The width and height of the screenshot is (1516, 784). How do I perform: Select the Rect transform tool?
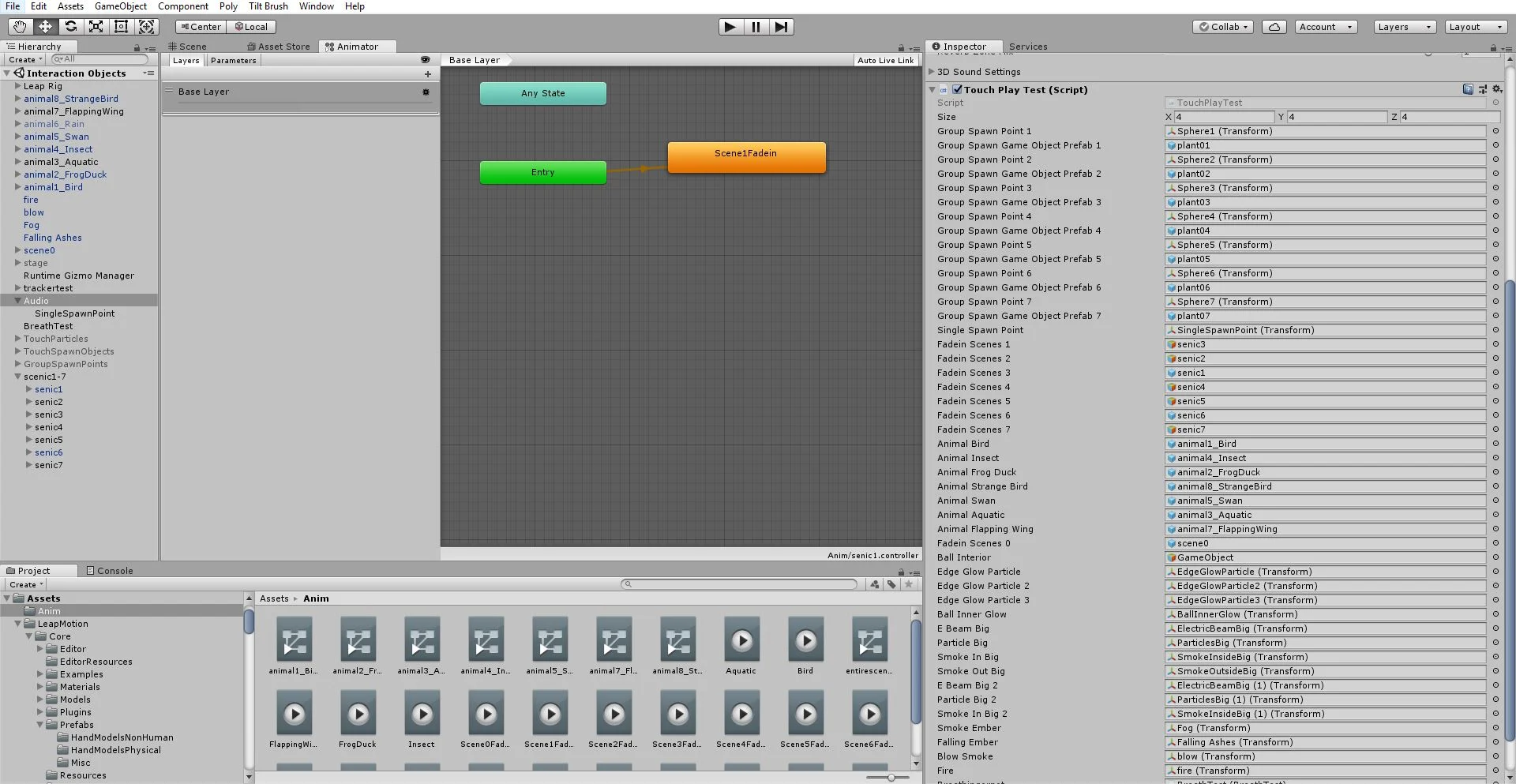121,26
